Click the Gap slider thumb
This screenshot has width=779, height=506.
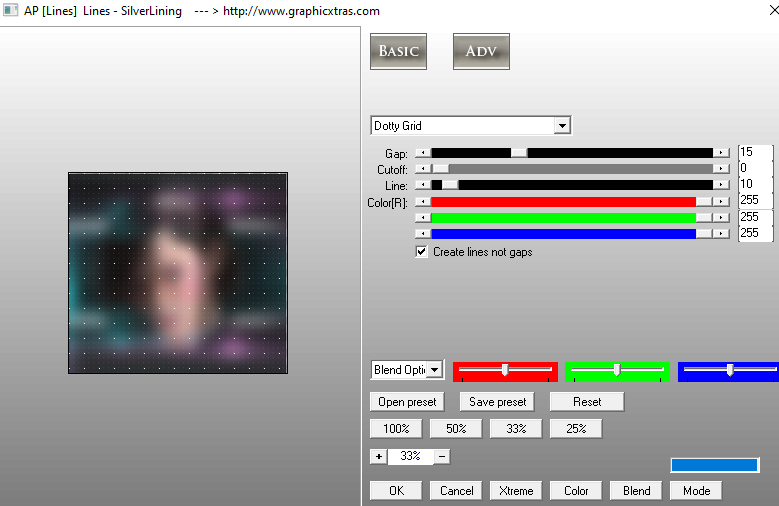point(519,153)
